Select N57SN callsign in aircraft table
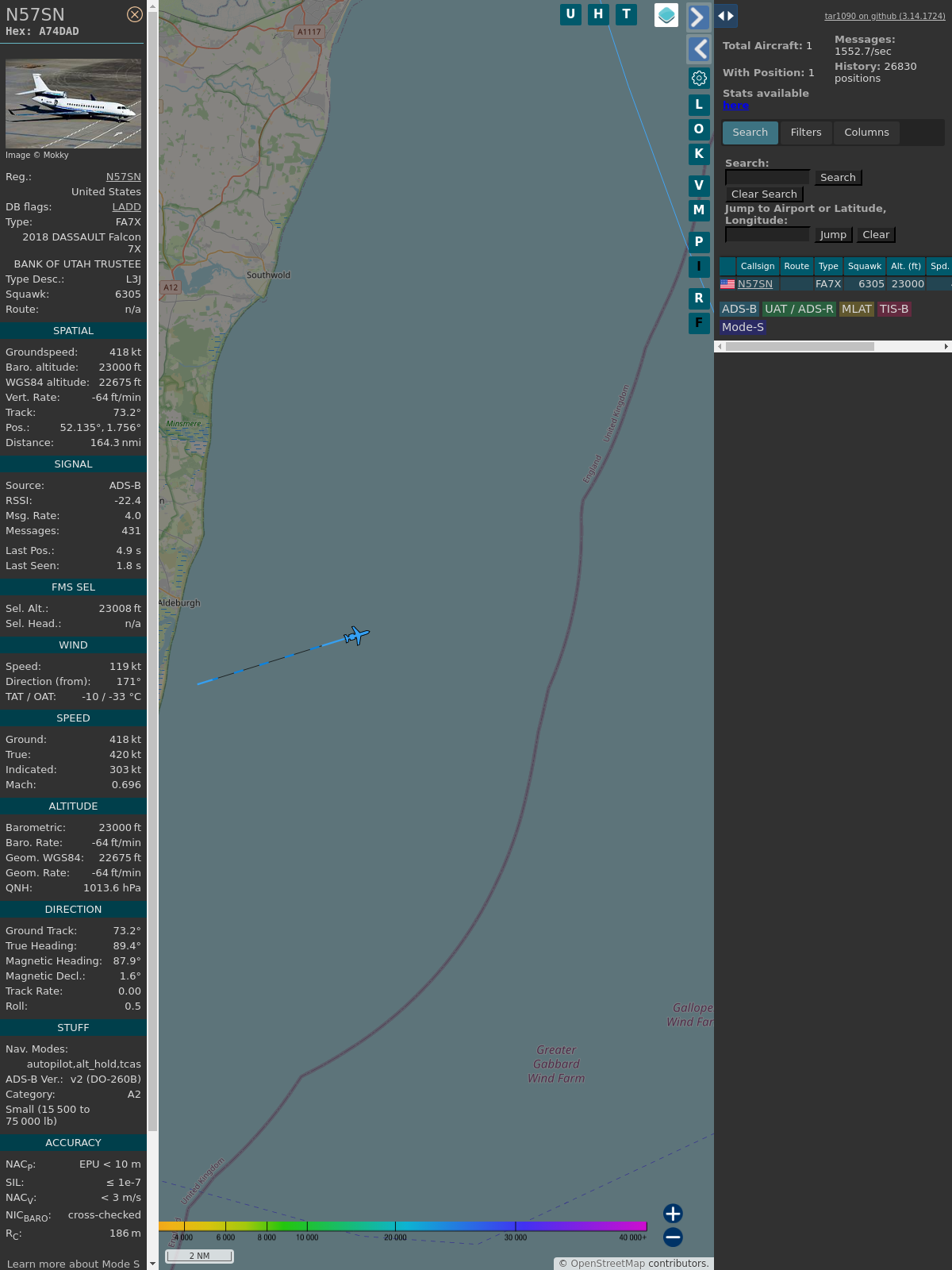Image resolution: width=952 pixels, height=1270 pixels. click(x=755, y=284)
